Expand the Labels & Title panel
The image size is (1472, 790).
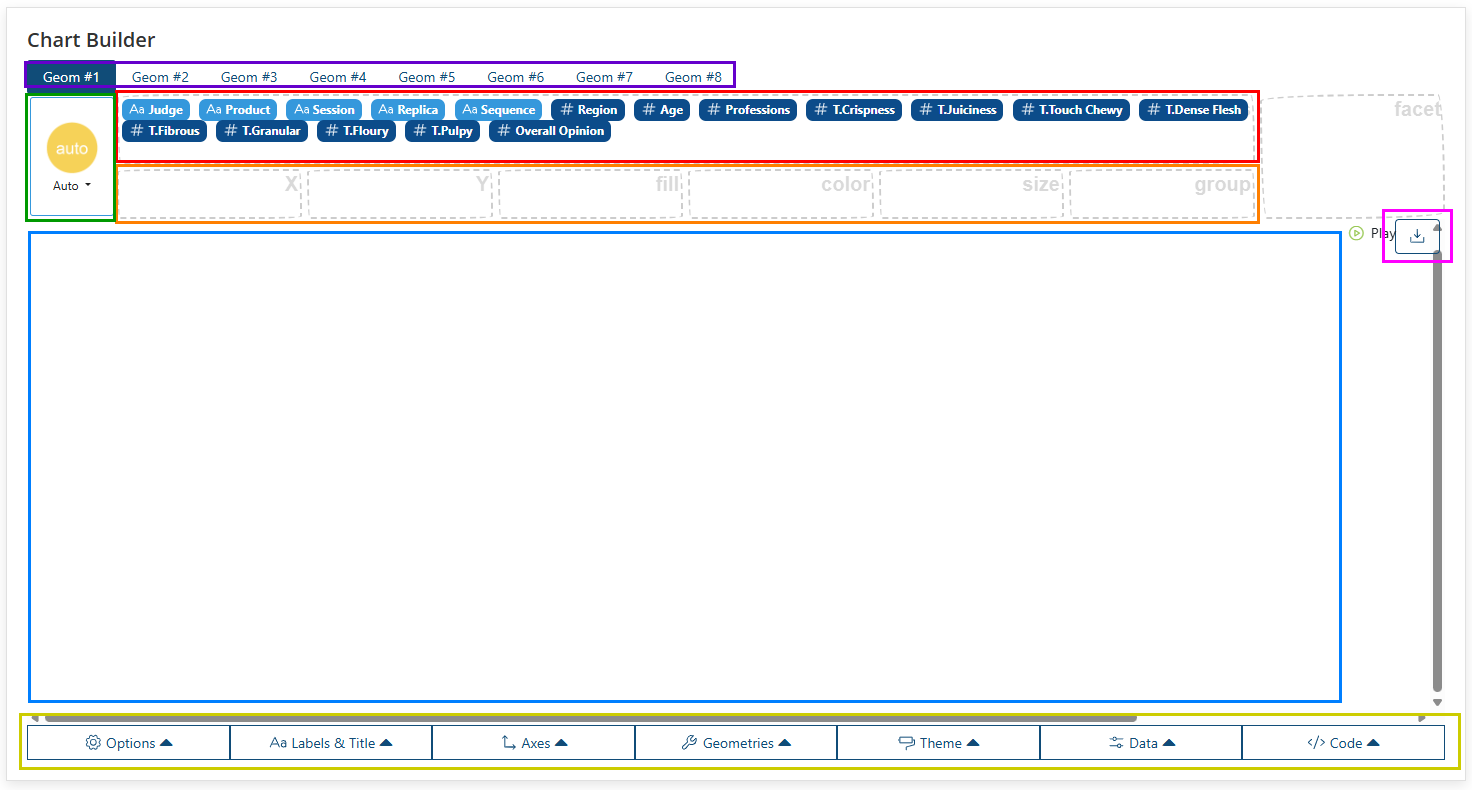[331, 743]
